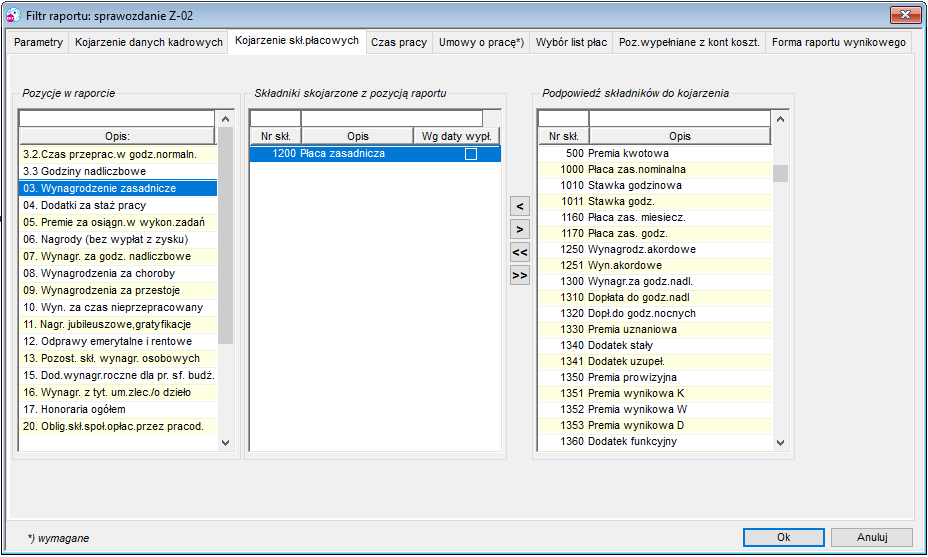Select row '3.3 Godziny nadliczbowe'

[x=118, y=172]
